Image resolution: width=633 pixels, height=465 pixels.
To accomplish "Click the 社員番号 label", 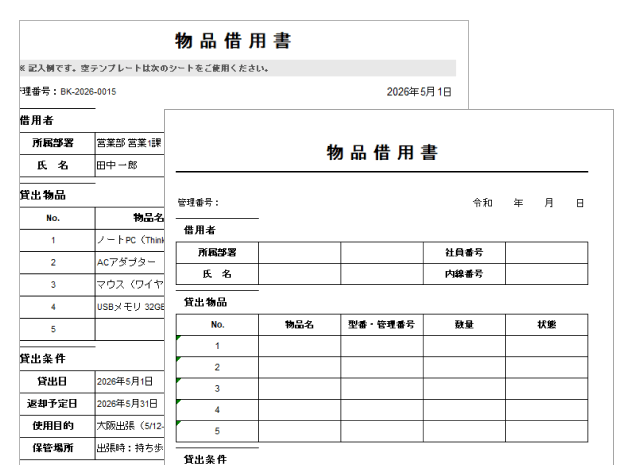I will 464,253.
